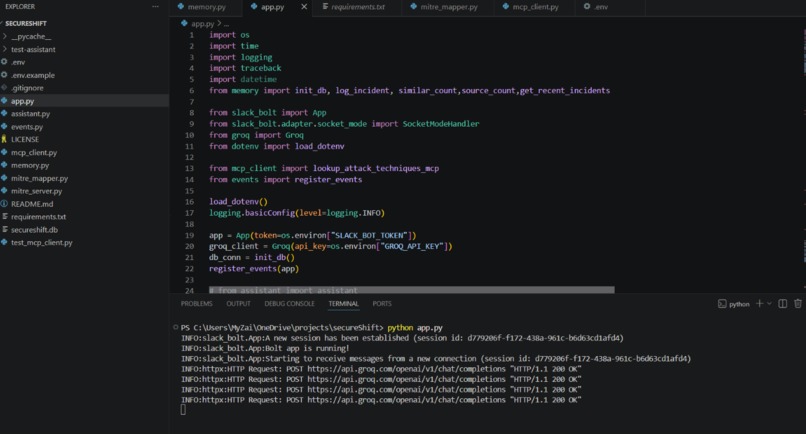This screenshot has height=434, width=806.
Task: Click the file icon beside secureshift.db
Action: (4, 229)
